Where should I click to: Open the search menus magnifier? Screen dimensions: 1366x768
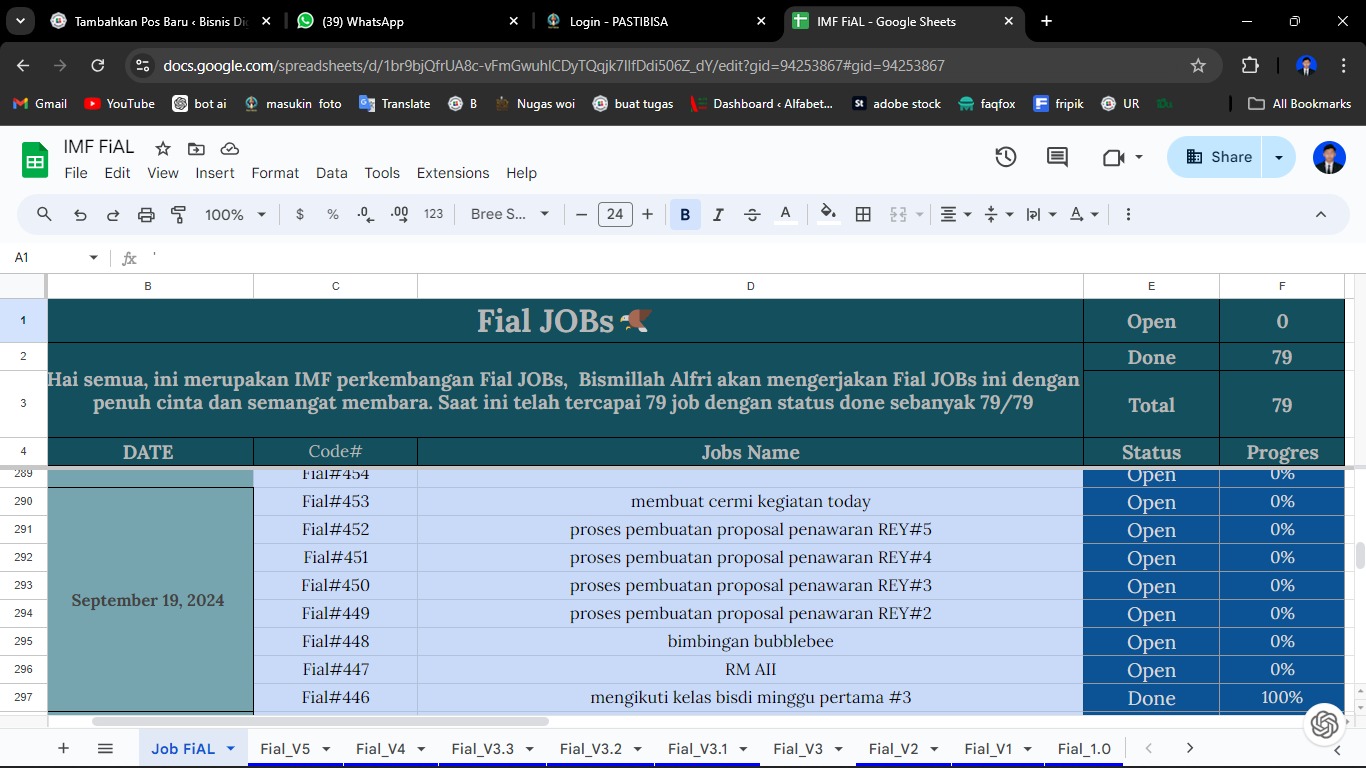(44, 214)
